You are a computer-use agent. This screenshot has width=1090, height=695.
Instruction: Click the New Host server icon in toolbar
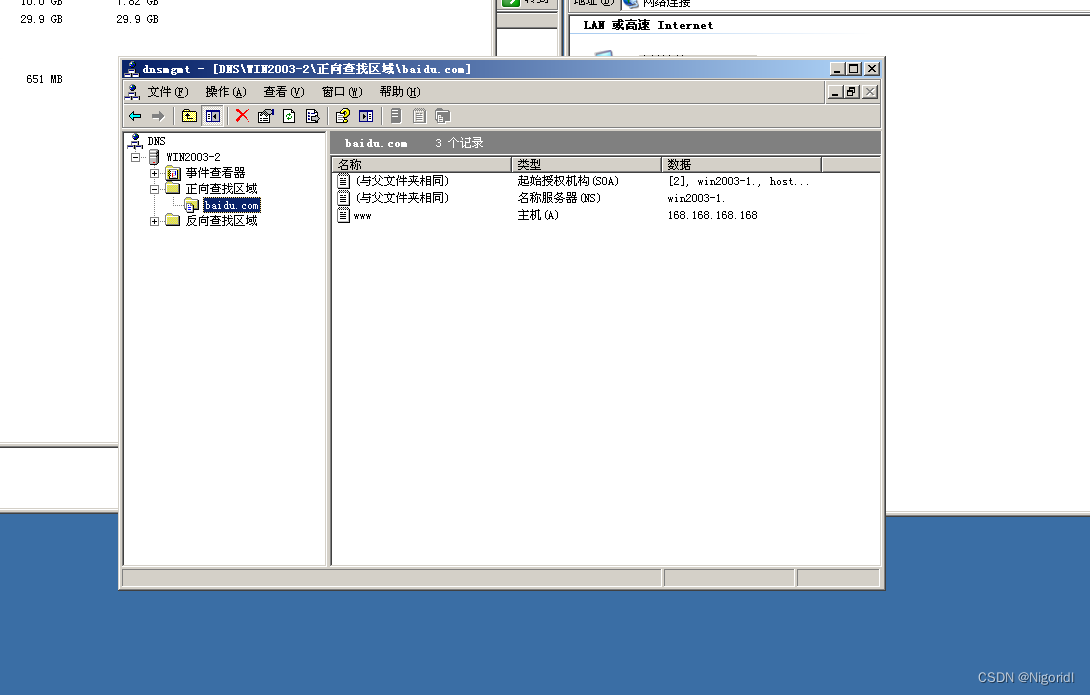pyautogui.click(x=396, y=116)
